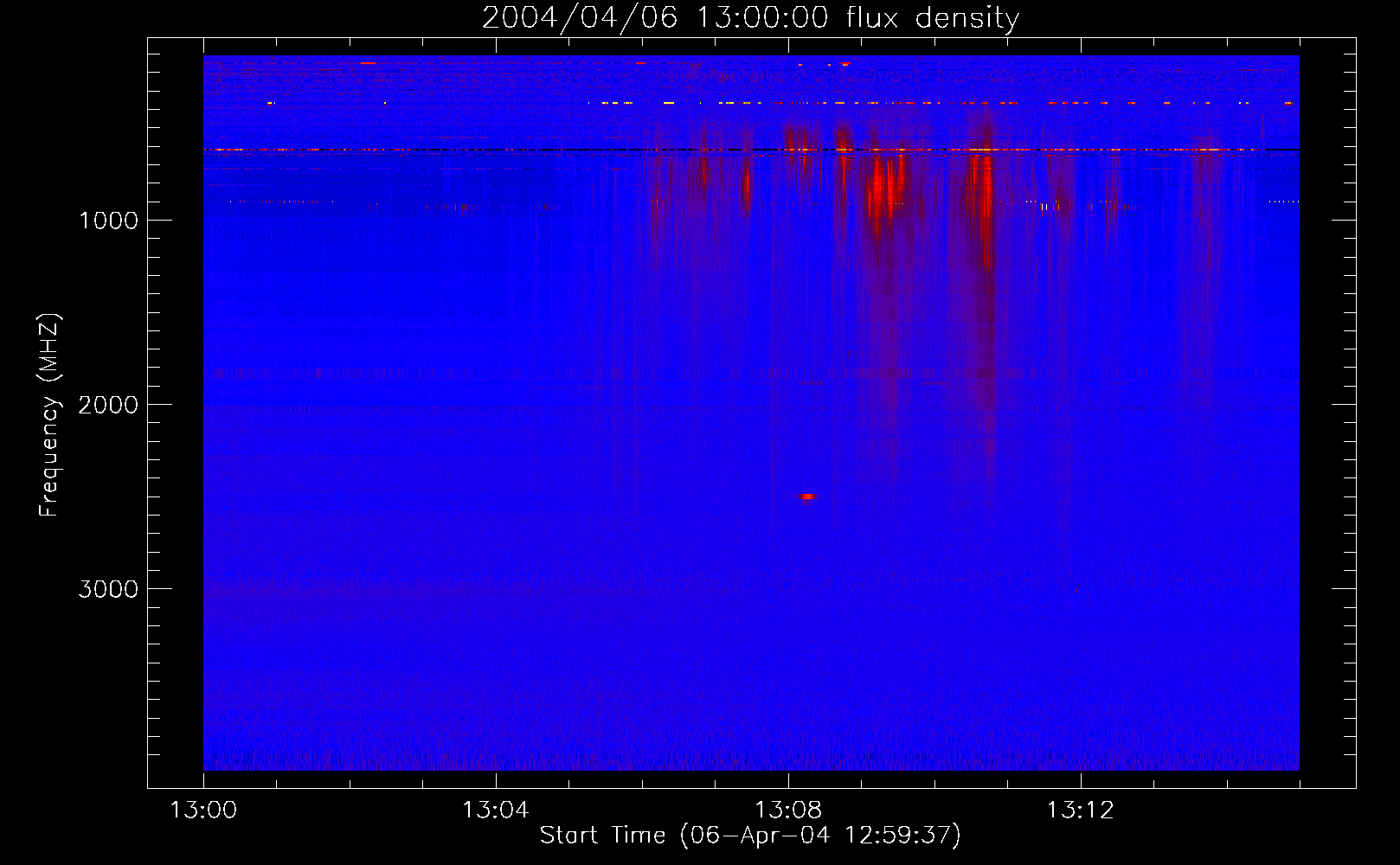Click the "Frequency (MHZ)" axis label
1400x865 pixels.
tap(49, 414)
